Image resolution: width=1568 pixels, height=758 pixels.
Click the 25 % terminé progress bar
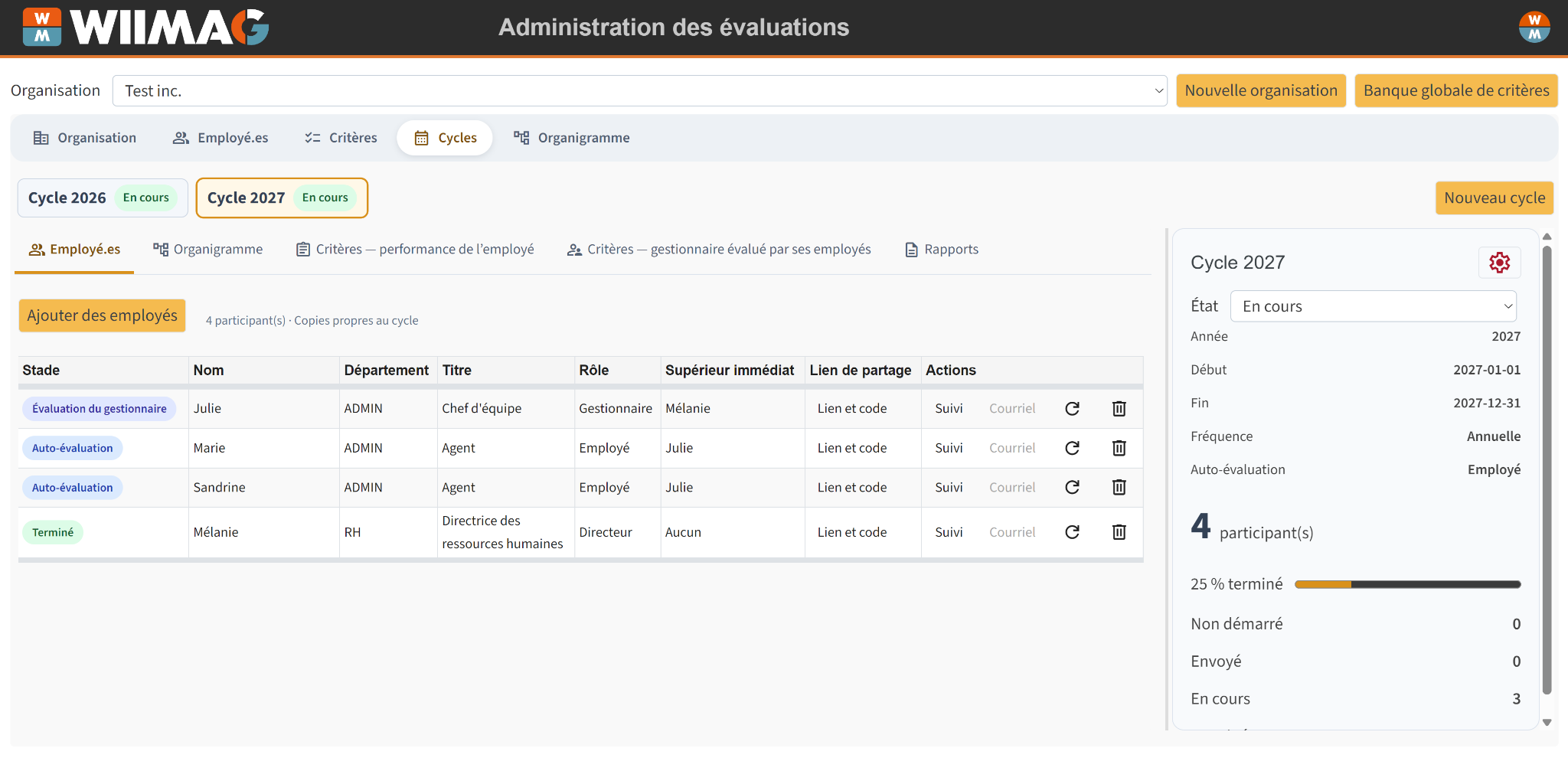[x=1407, y=584]
